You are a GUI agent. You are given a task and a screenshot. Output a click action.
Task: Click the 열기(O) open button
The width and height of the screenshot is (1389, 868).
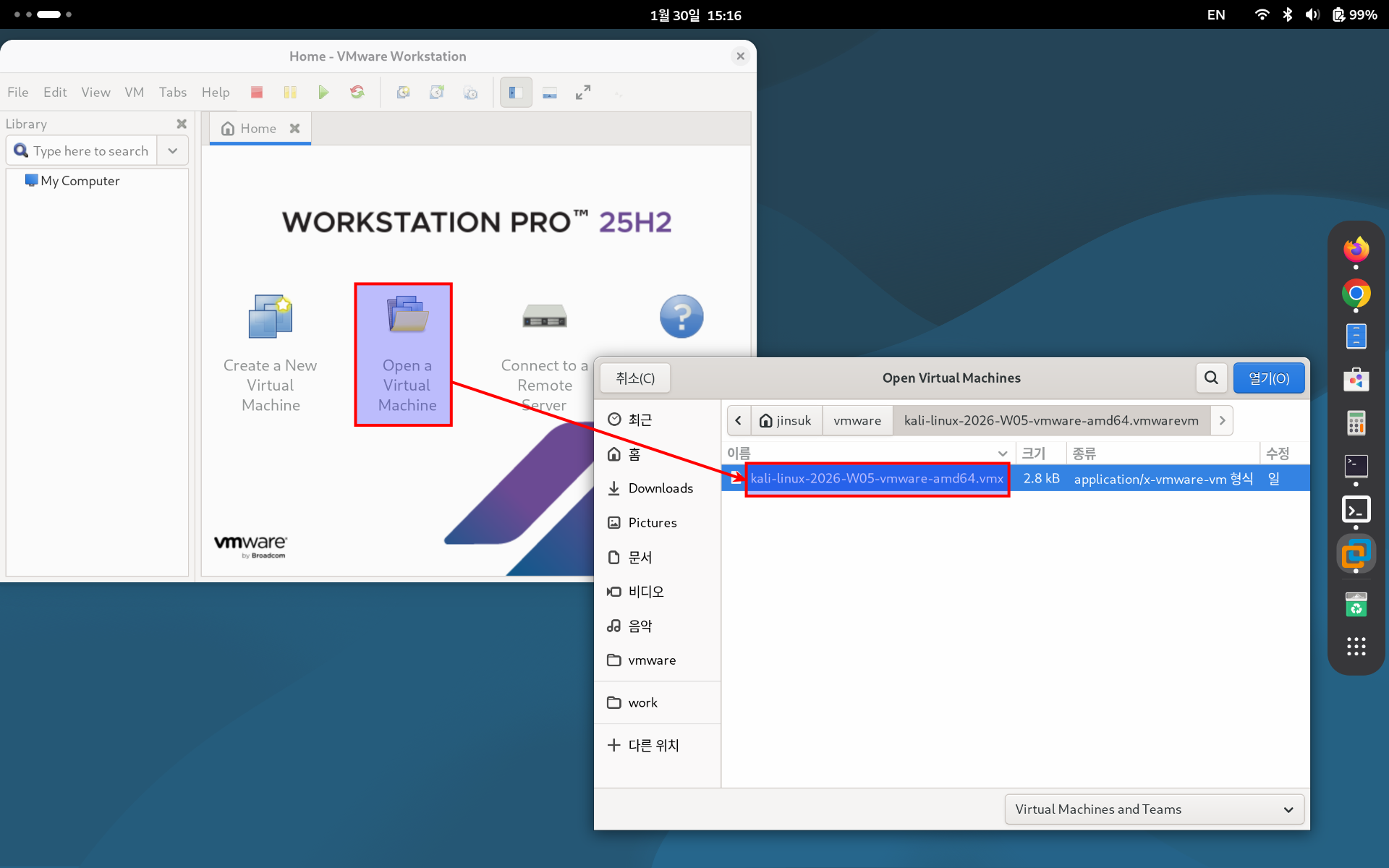pyautogui.click(x=1269, y=378)
